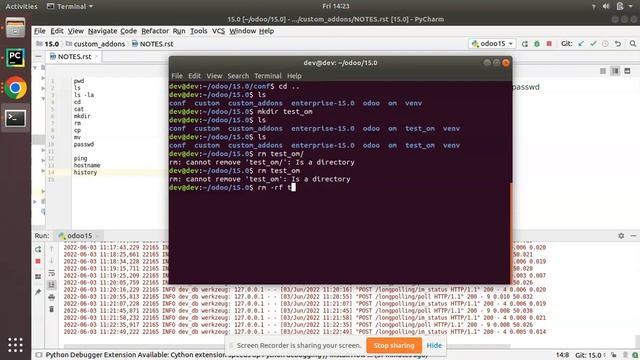Click 'hostname' line in NOTES.rst
The image size is (640, 360).
pos(87,165)
